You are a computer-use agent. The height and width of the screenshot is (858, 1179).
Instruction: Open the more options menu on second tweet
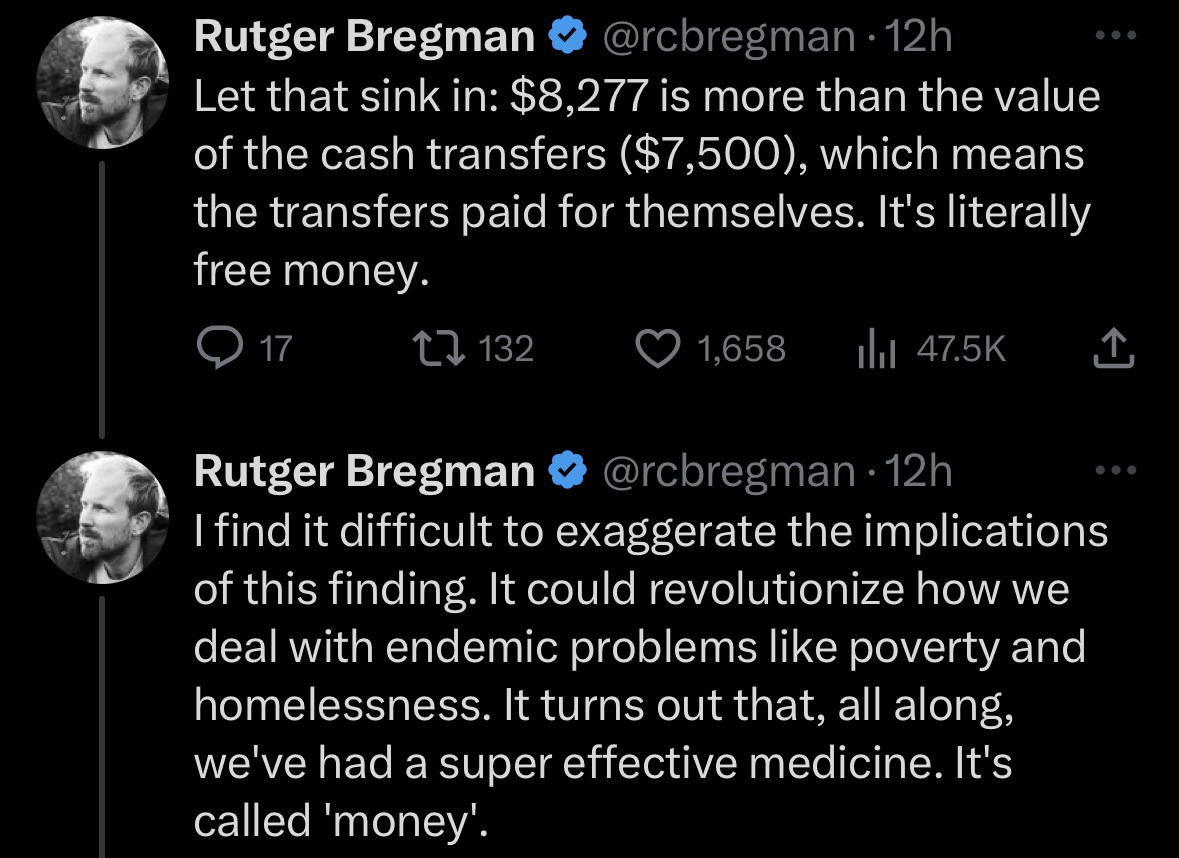[1115, 470]
